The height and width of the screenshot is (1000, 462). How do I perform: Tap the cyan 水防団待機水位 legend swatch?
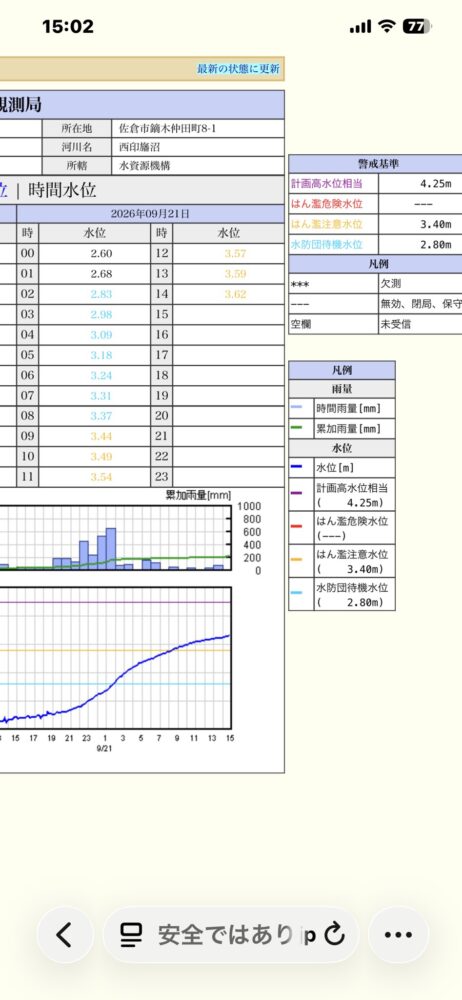(x=296, y=594)
